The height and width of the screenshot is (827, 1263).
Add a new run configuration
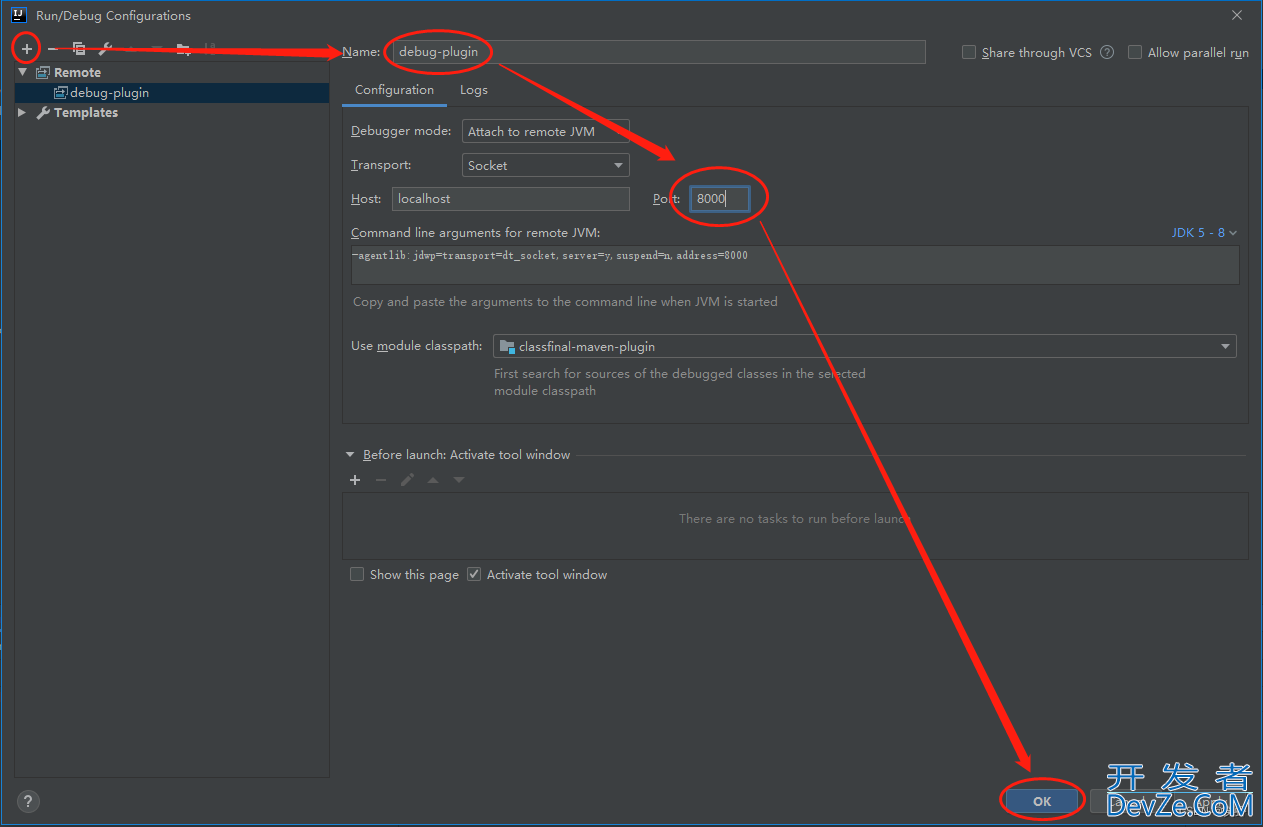pos(27,48)
